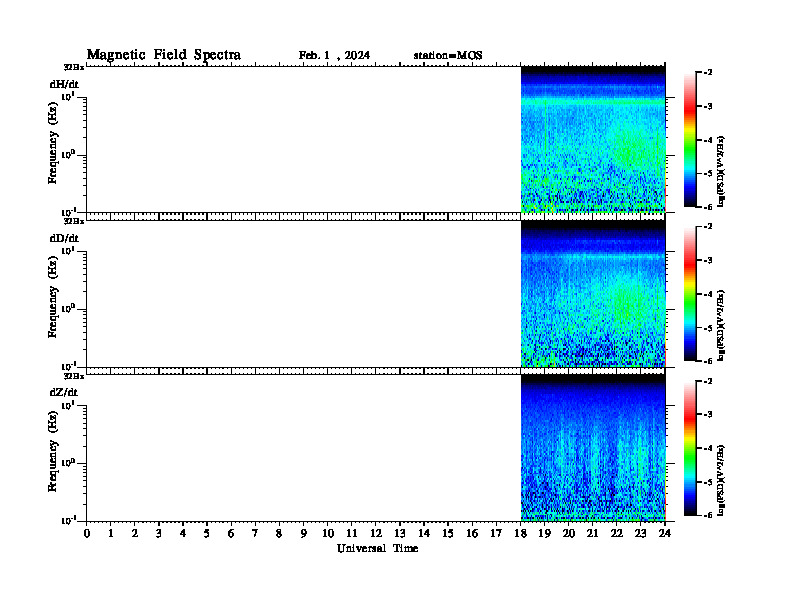Click hour label 23 on the time axis
The width and height of the screenshot is (792, 612).
pos(640,534)
